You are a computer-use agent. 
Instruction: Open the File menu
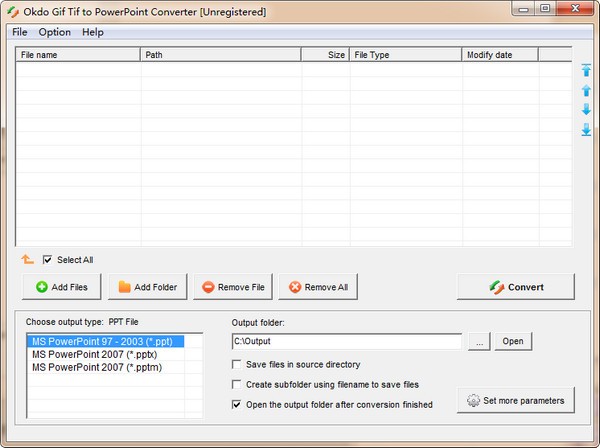tap(20, 32)
